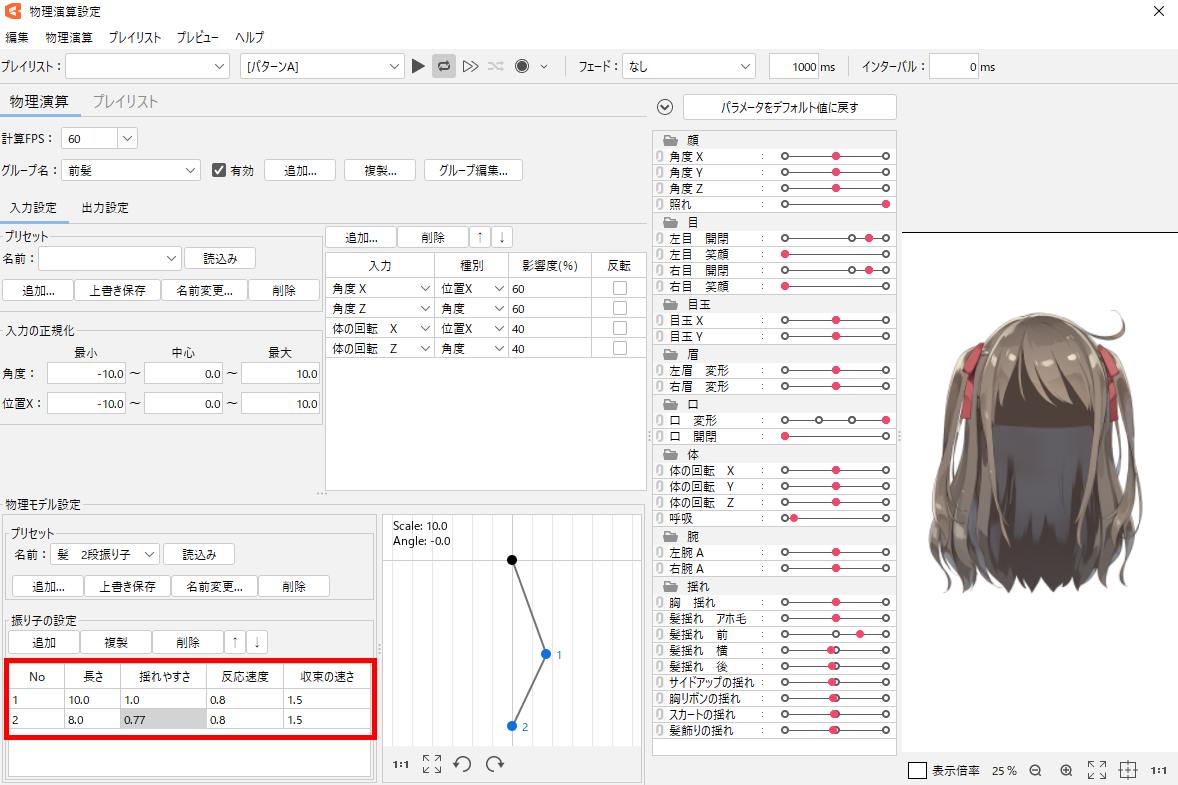Click the 目玉 folder icon
The width and height of the screenshot is (1178, 785).
click(670, 304)
